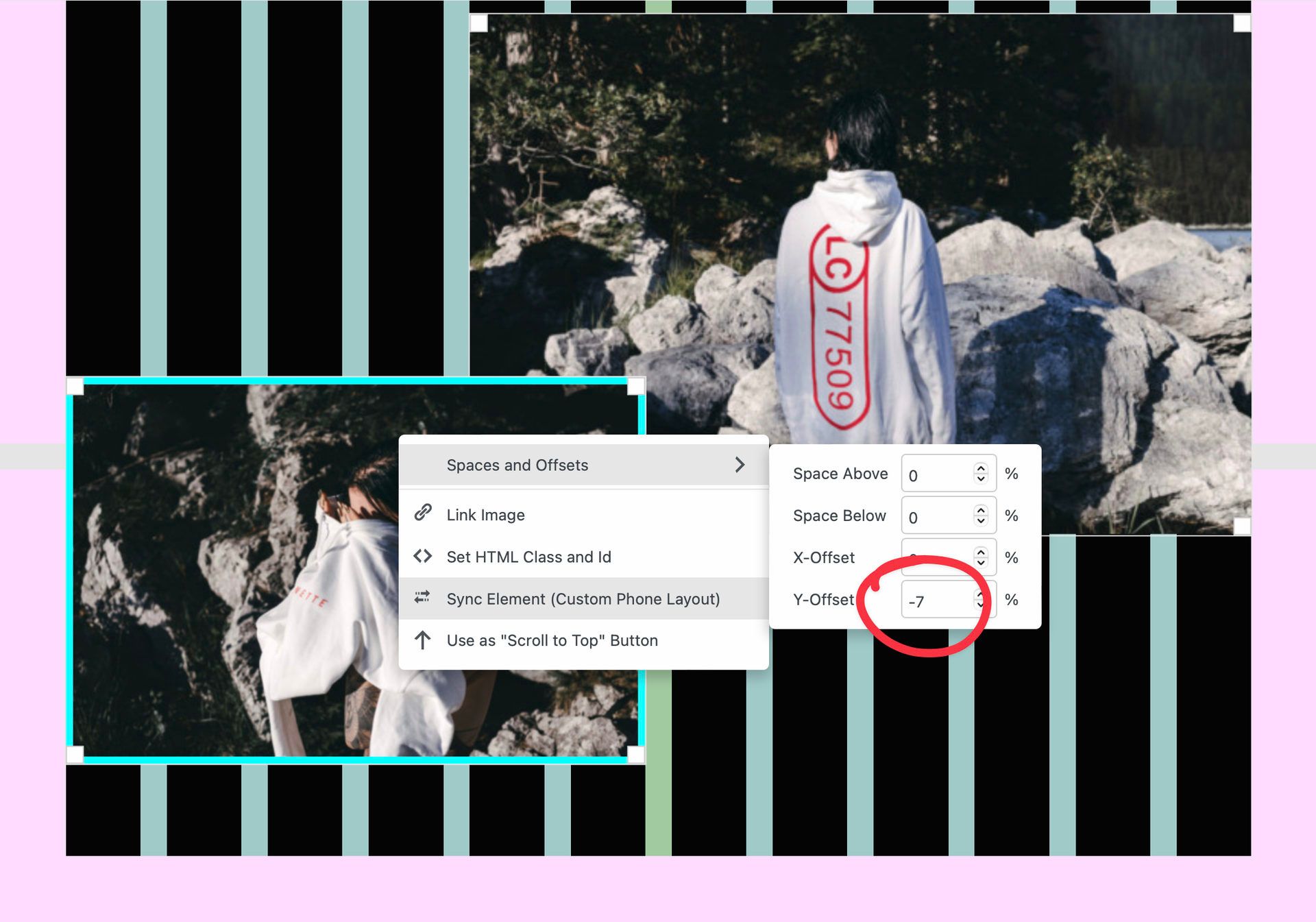1316x922 pixels.
Task: Choose Sync Element (Custom Phone Layout)
Action: point(583,598)
